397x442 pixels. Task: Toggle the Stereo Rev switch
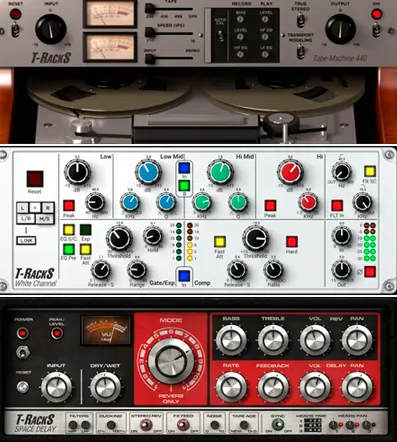tap(146, 425)
